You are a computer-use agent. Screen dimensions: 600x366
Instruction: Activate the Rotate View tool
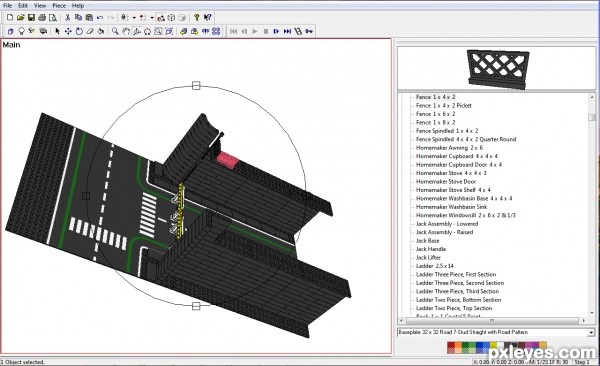tap(137, 31)
